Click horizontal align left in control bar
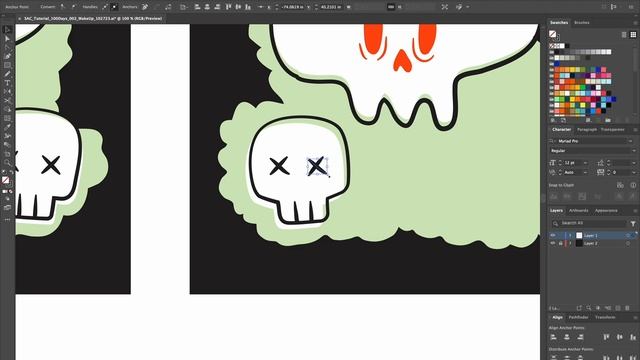 click(x=198, y=7)
